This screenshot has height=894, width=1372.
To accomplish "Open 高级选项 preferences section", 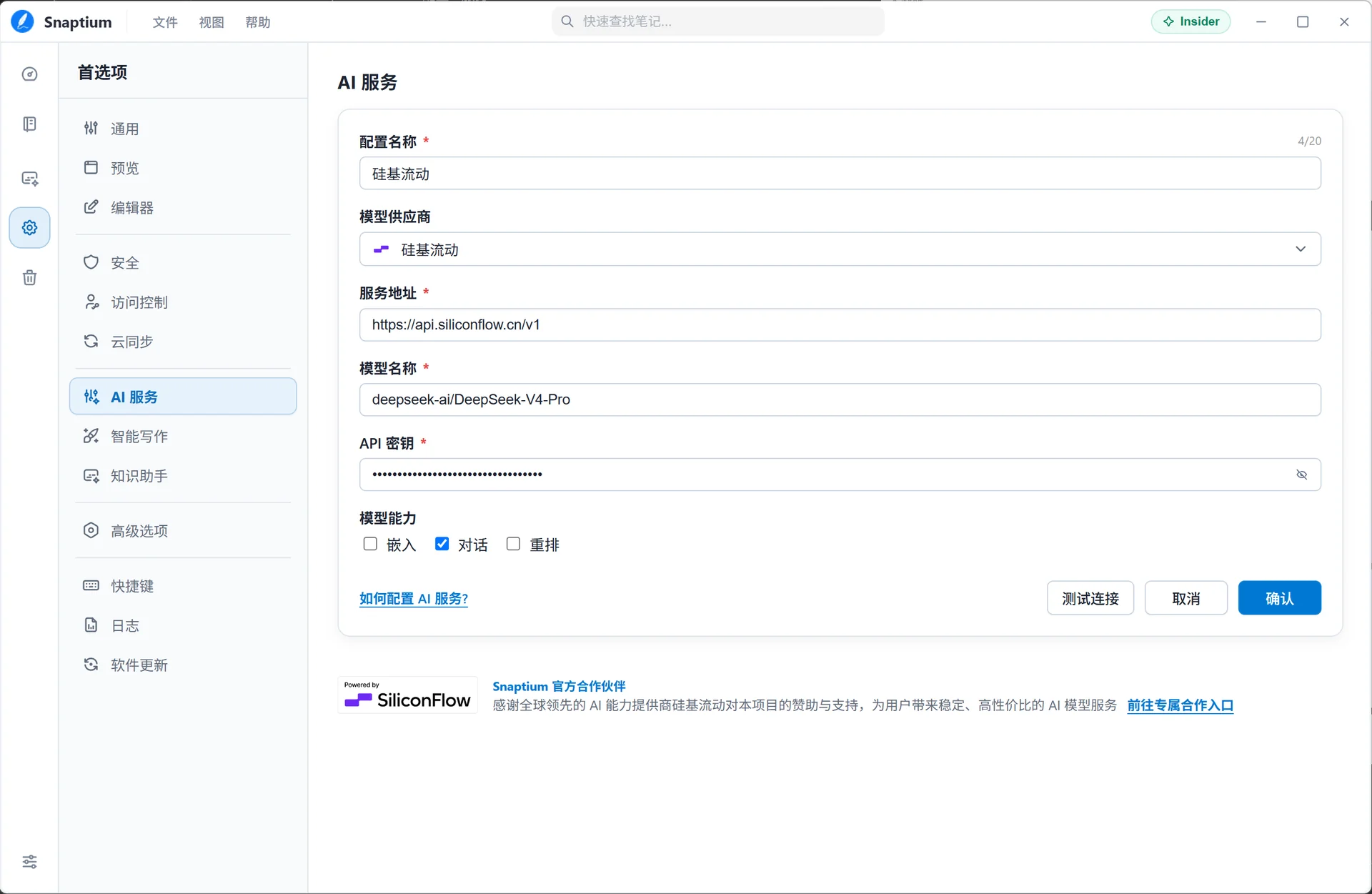I will (183, 530).
